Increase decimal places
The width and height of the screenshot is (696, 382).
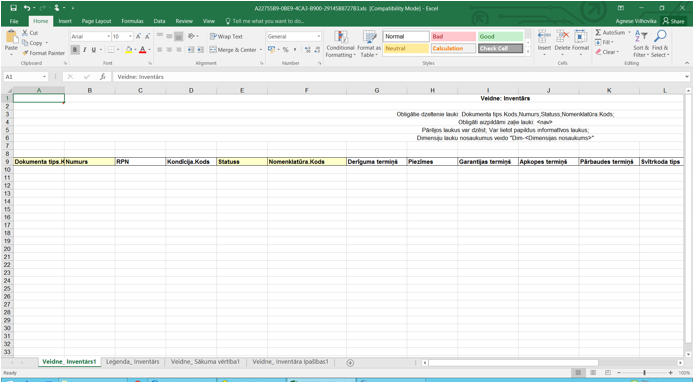pos(308,50)
